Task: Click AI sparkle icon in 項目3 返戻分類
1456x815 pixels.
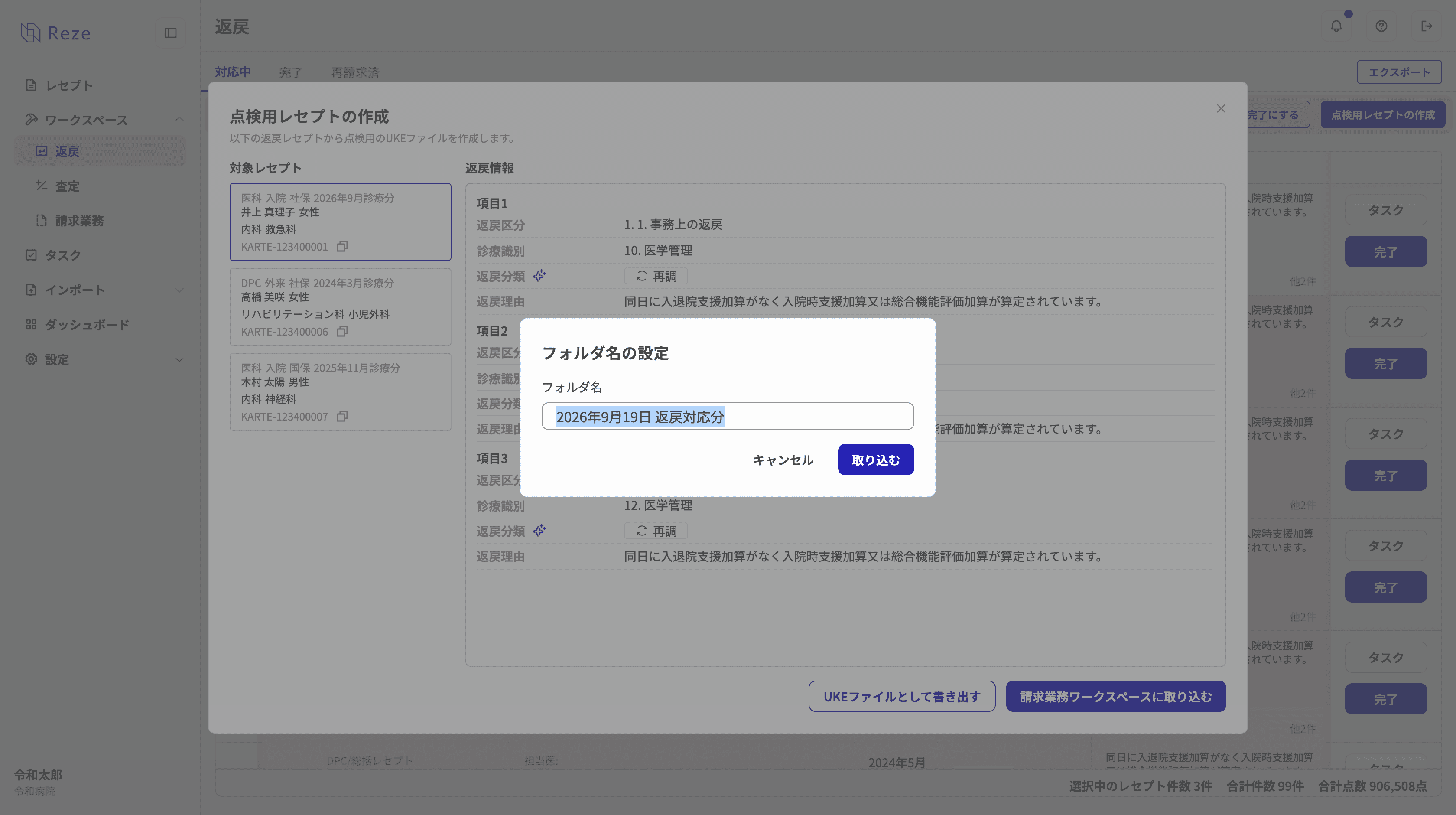Action: pyautogui.click(x=539, y=531)
